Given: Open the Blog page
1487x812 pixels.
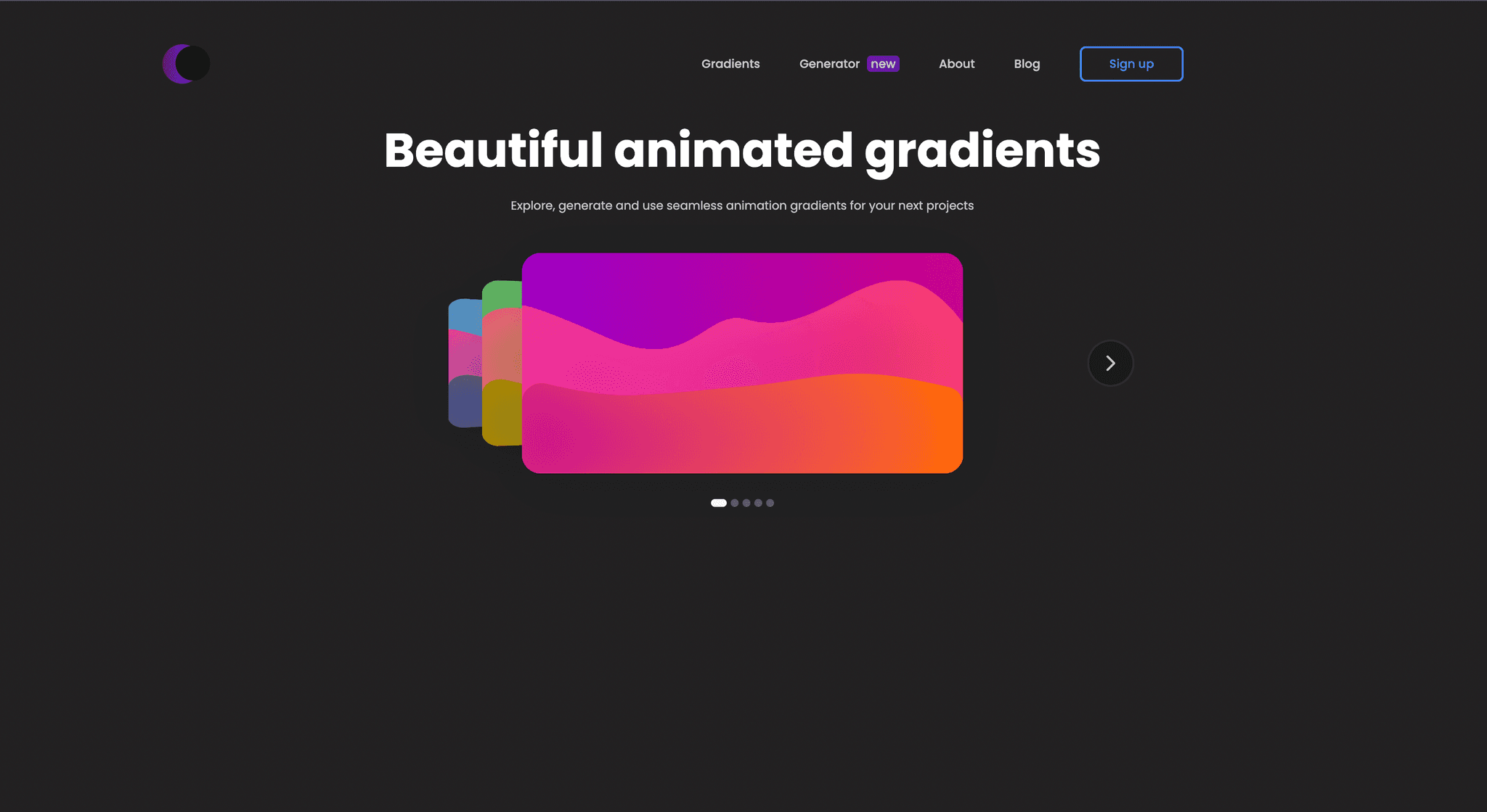Looking at the screenshot, I should (1027, 64).
